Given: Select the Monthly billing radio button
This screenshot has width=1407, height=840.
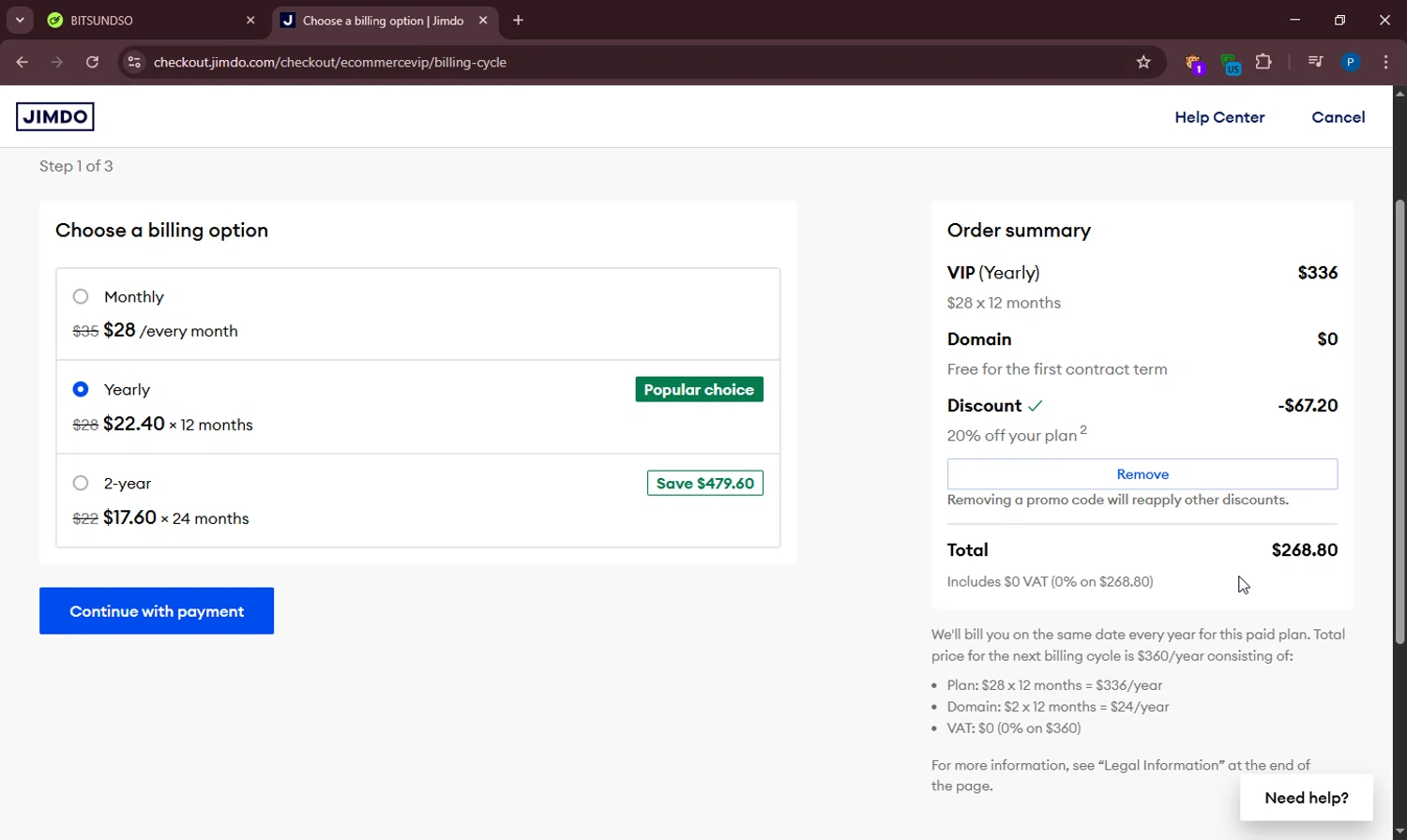Looking at the screenshot, I should tap(81, 296).
